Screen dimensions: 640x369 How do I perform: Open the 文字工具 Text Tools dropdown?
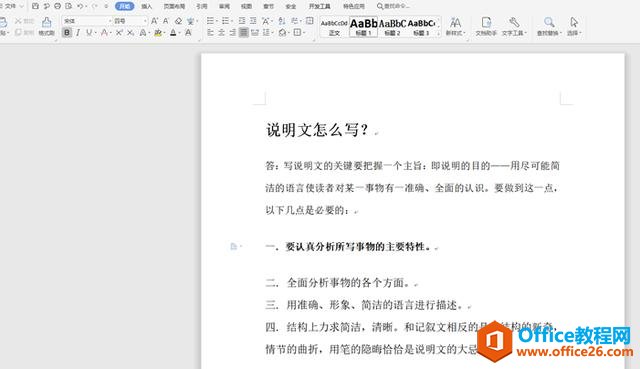point(514,27)
